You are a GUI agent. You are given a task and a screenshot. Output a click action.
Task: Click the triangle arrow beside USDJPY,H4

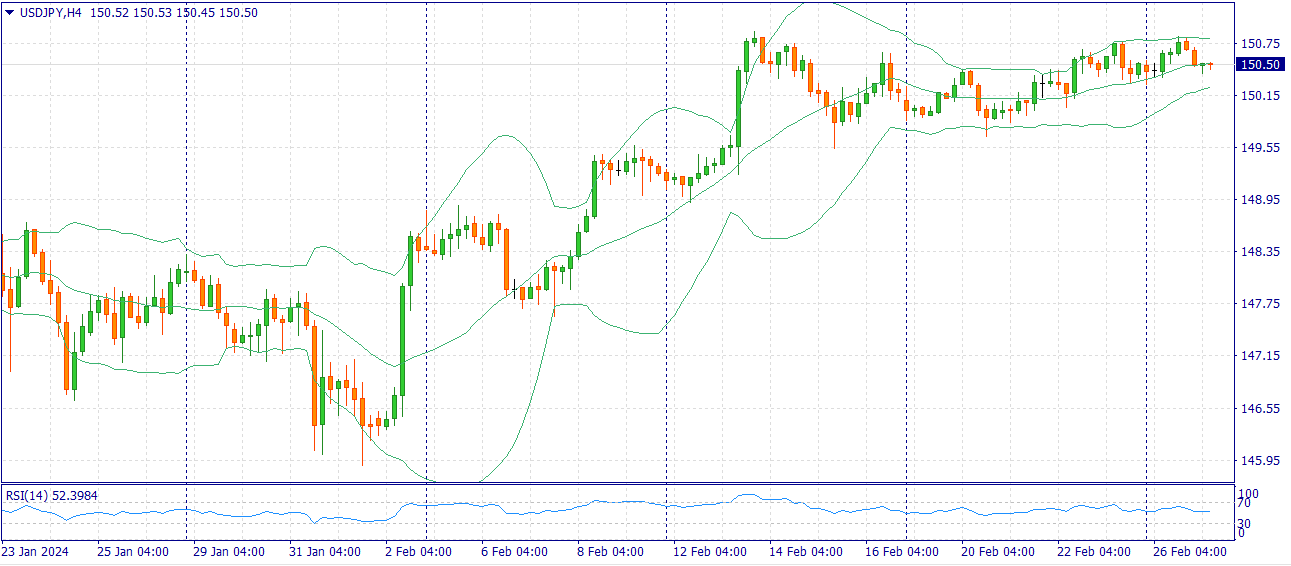(10, 12)
